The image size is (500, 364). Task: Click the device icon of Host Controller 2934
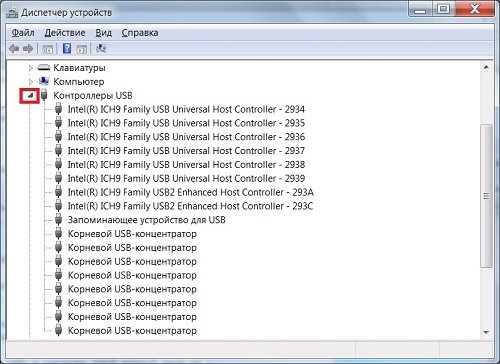pos(58,109)
